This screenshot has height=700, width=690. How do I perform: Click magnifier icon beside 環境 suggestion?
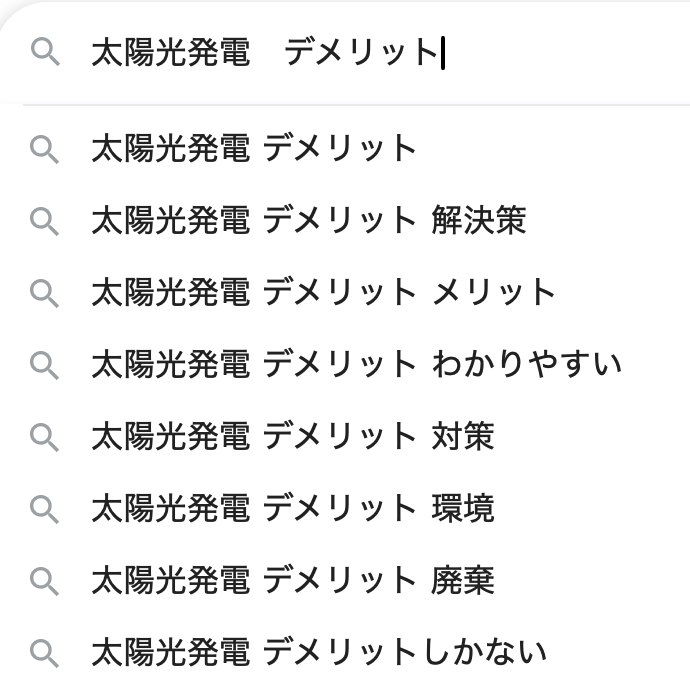[45, 509]
